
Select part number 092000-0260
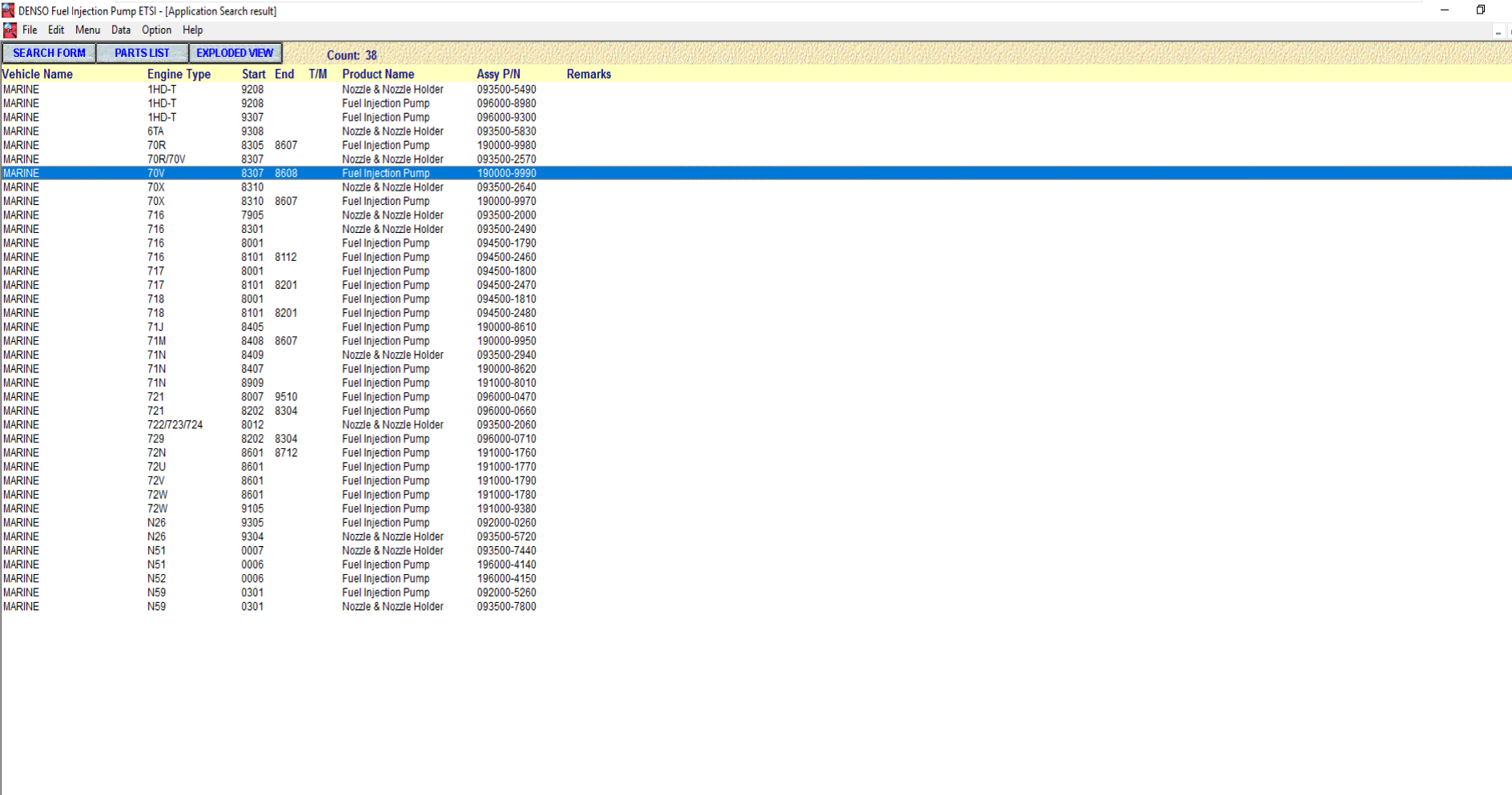click(507, 523)
